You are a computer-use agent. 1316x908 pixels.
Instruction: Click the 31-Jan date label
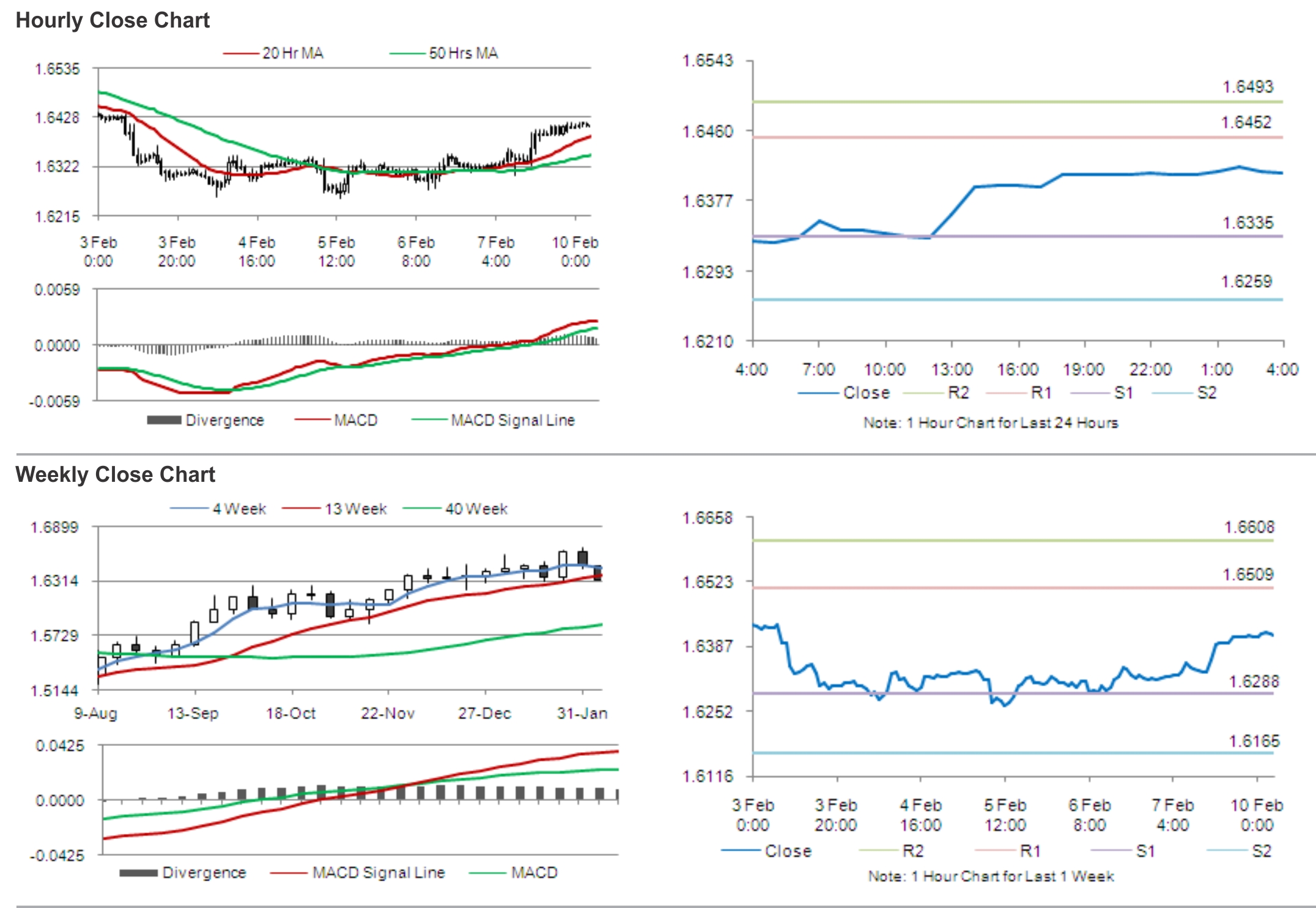pos(582,714)
